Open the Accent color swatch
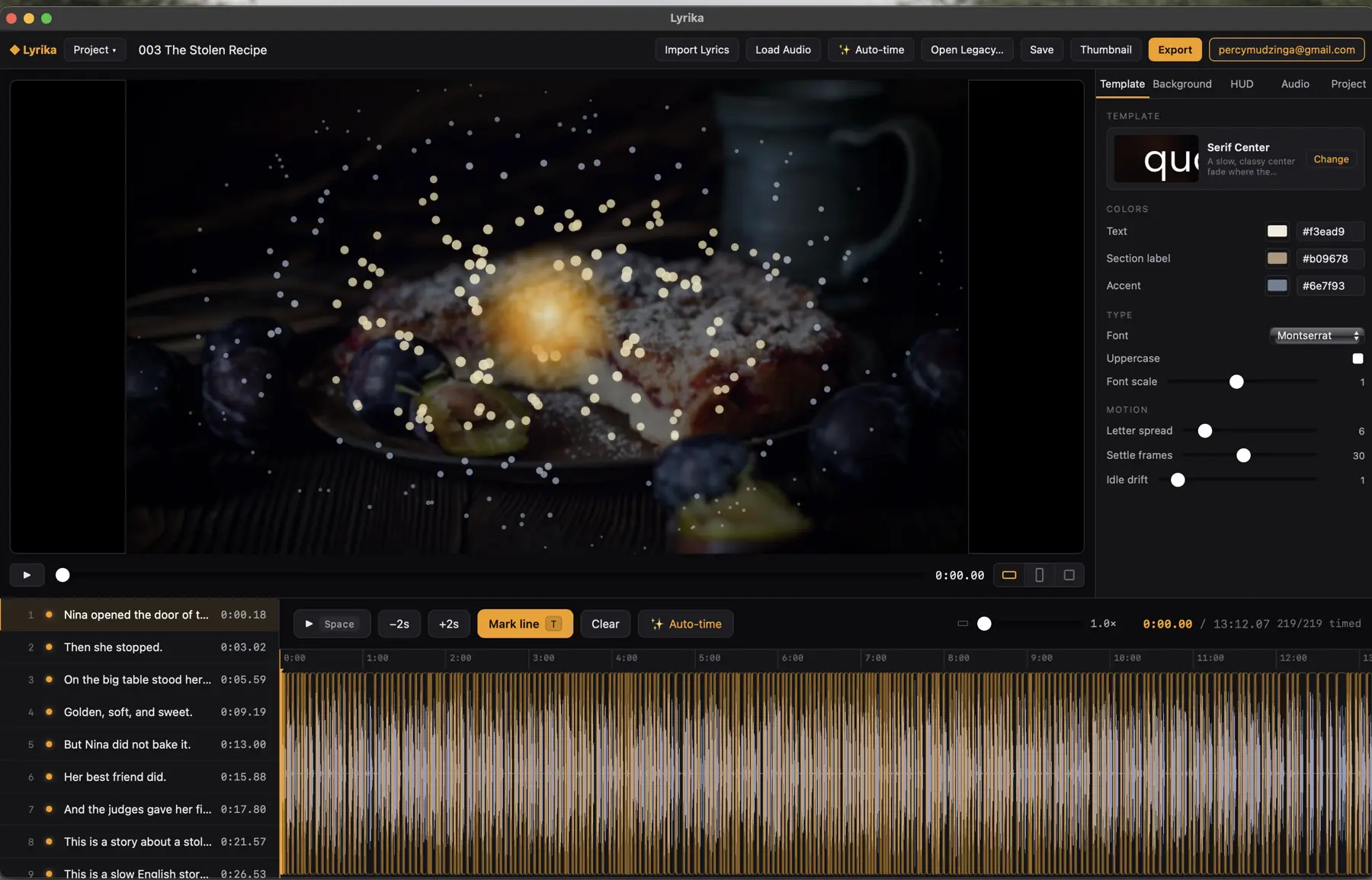 pyautogui.click(x=1277, y=286)
